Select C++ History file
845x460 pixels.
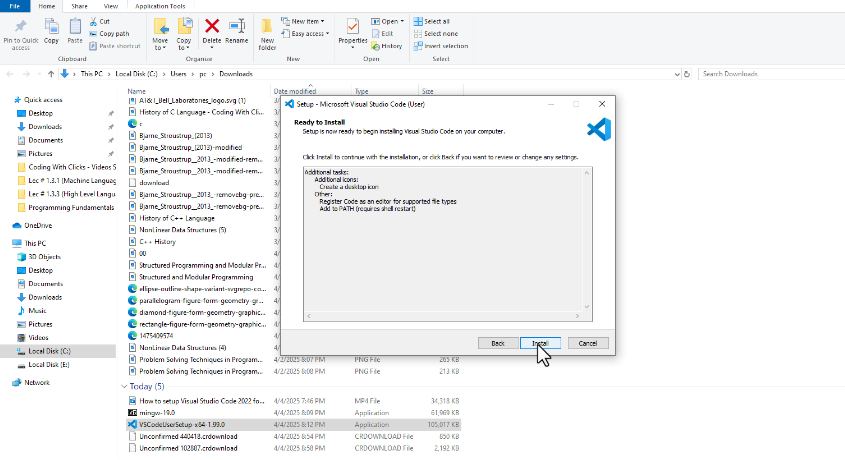157,242
